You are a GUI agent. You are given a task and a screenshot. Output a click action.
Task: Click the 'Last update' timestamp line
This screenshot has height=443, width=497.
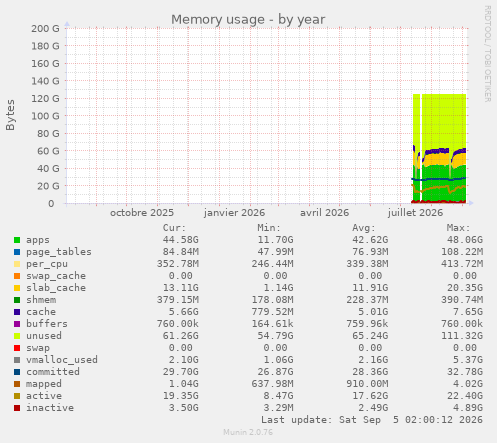372,420
